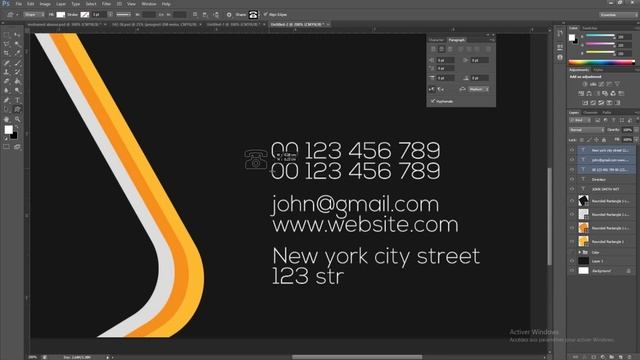Open the Filter menu
Viewport: 640px width, 360px height.
pyautogui.click(x=107, y=4)
